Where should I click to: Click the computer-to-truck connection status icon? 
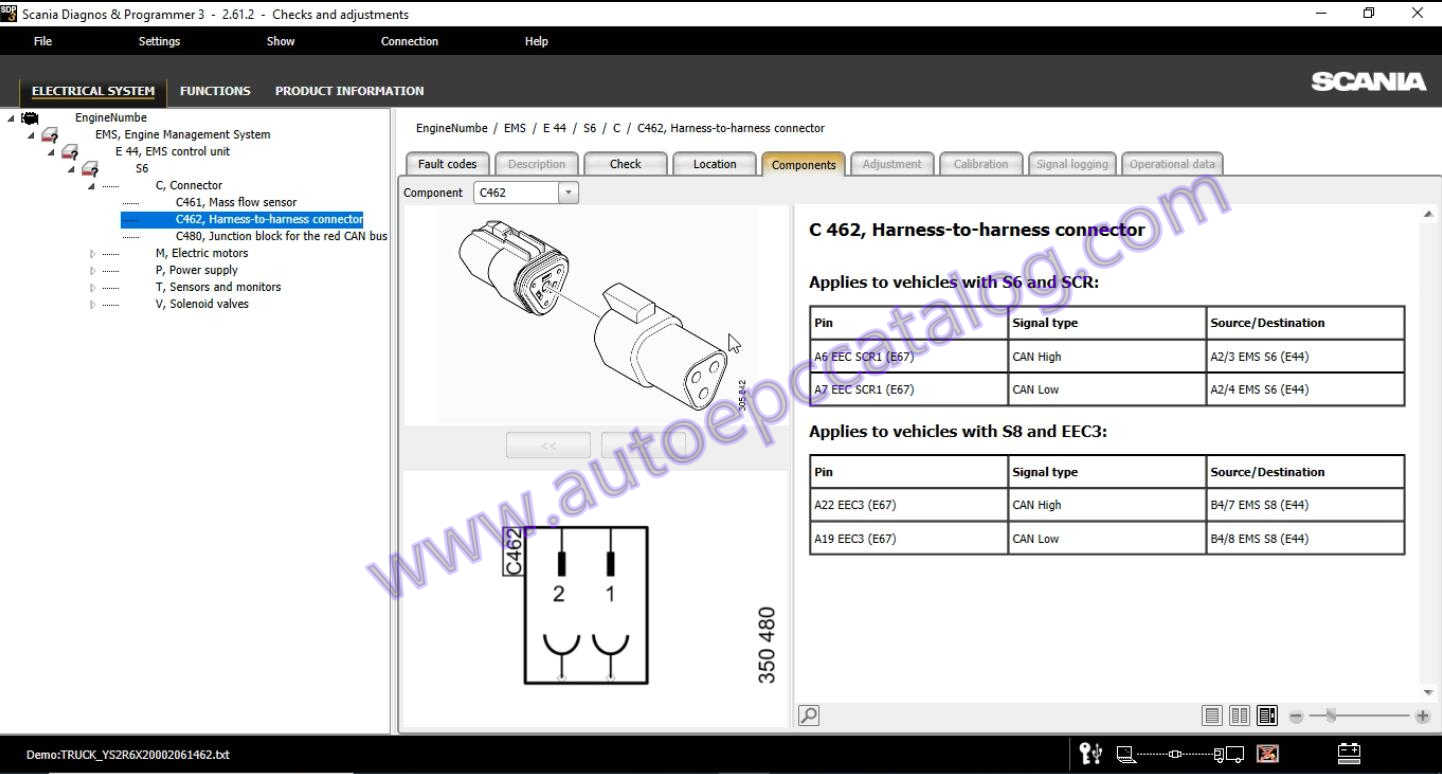(1180, 754)
